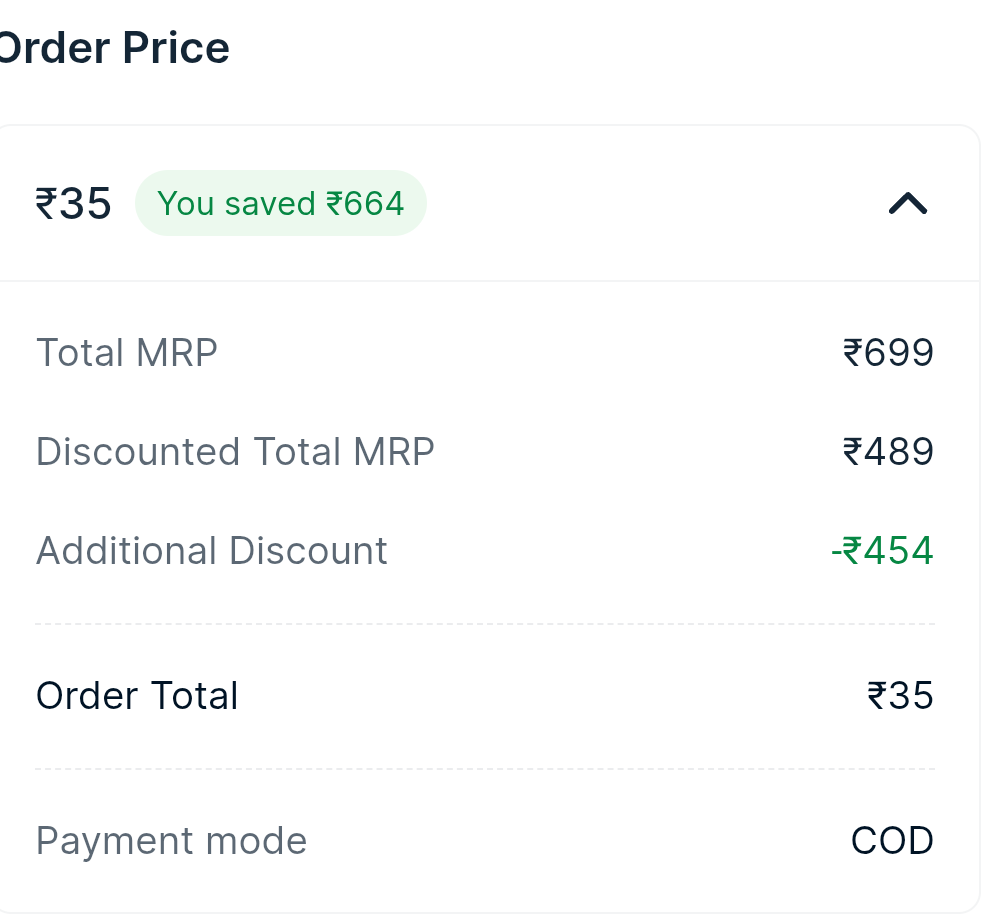Select the Order Price section heading
This screenshot has height=920, width=991.
tap(115, 48)
